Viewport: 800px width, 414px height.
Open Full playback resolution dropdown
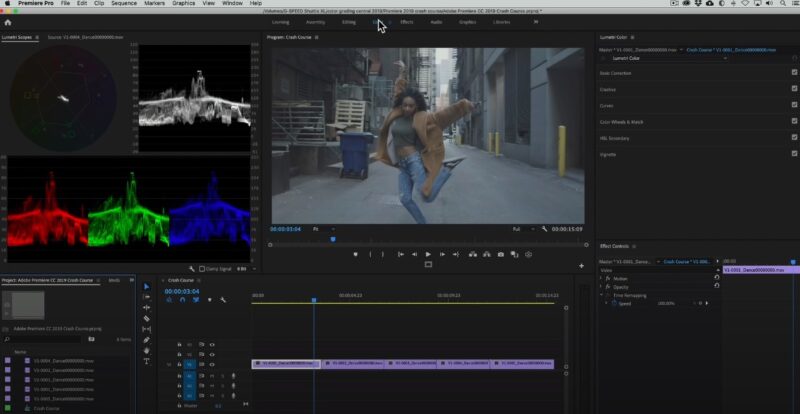pyautogui.click(x=523, y=229)
